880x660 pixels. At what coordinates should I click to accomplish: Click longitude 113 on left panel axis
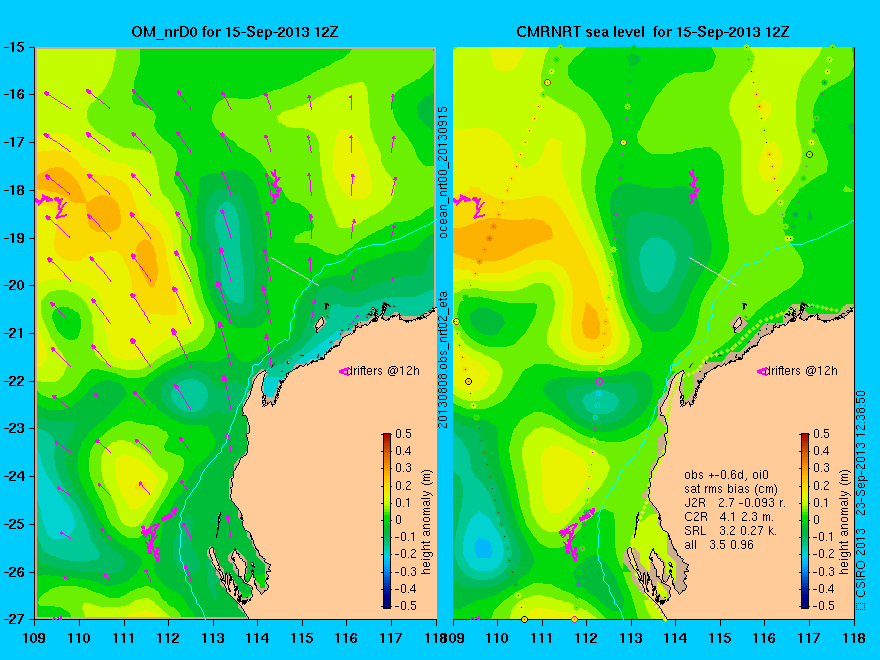coord(213,638)
